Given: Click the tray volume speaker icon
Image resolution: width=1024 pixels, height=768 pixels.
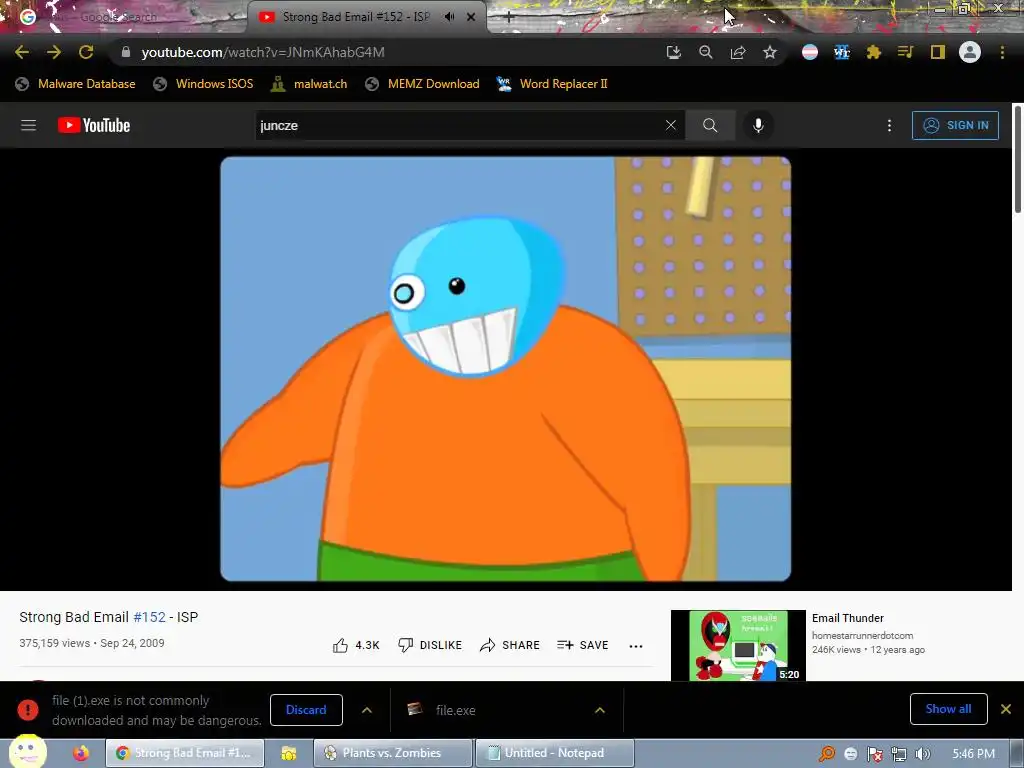Looking at the screenshot, I should coord(922,754).
